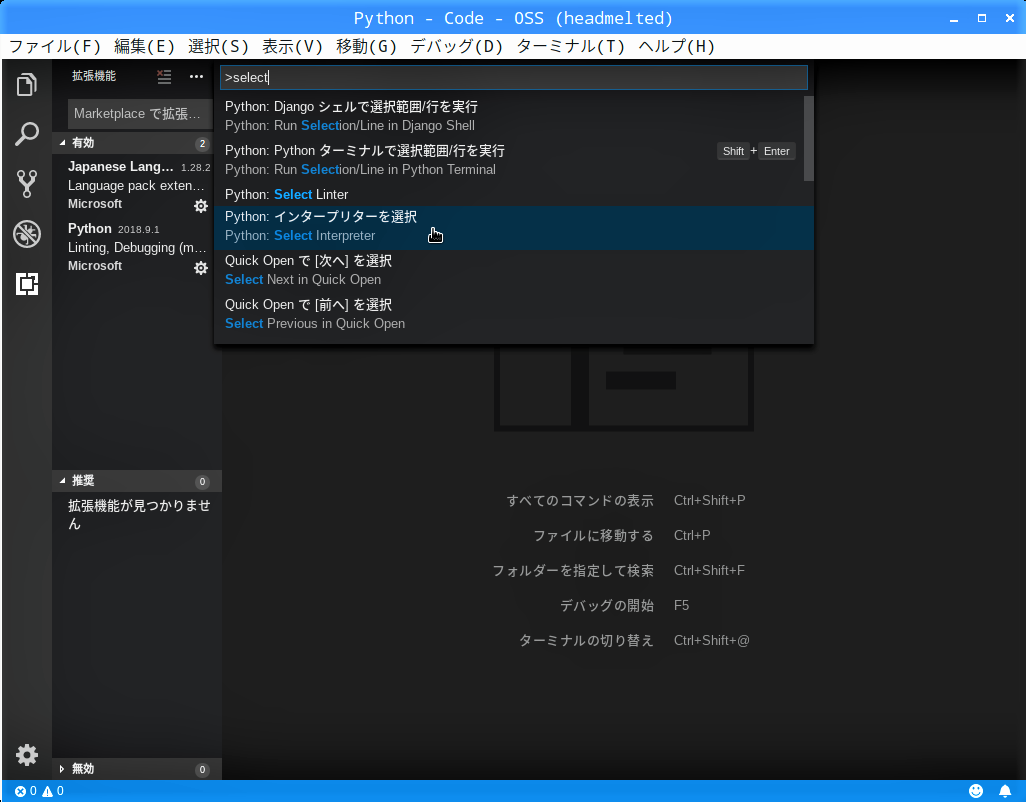Click the デバッグの開始 hint text

click(x=607, y=606)
